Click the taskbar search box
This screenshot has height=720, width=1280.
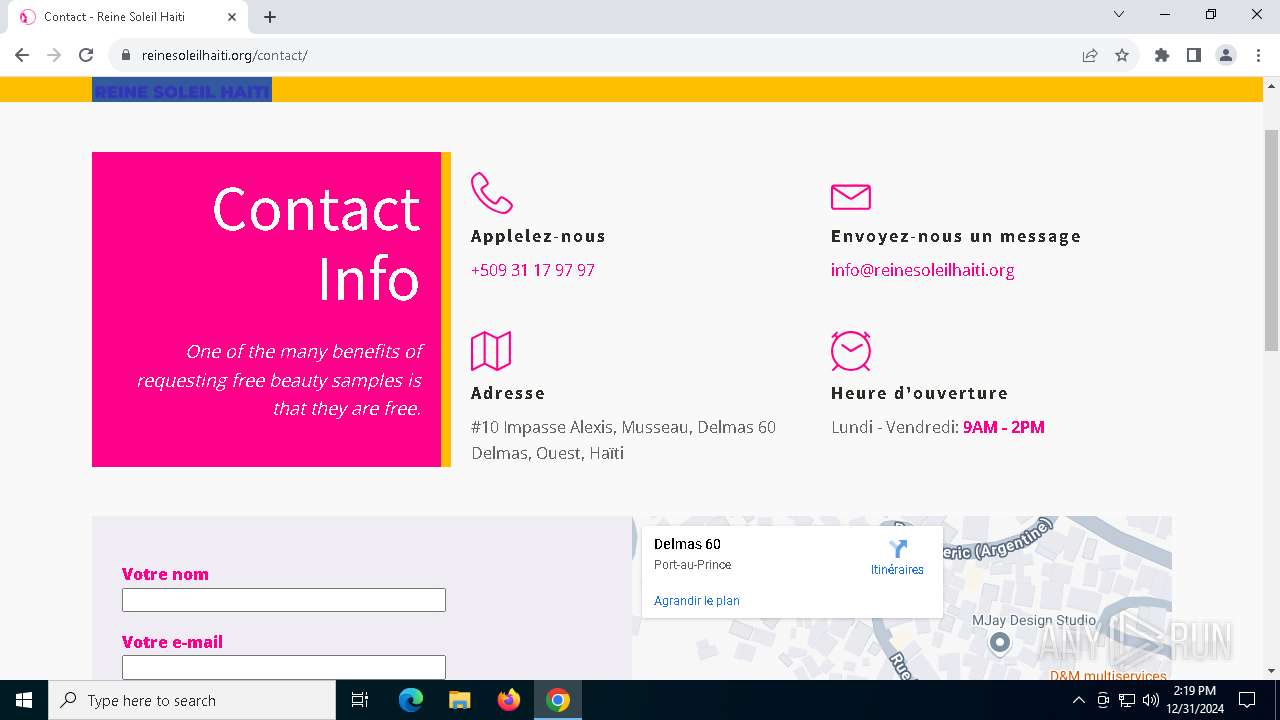tap(192, 700)
